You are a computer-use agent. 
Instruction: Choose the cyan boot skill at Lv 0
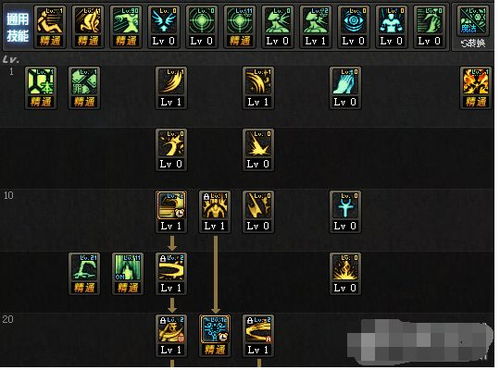[x=345, y=88]
